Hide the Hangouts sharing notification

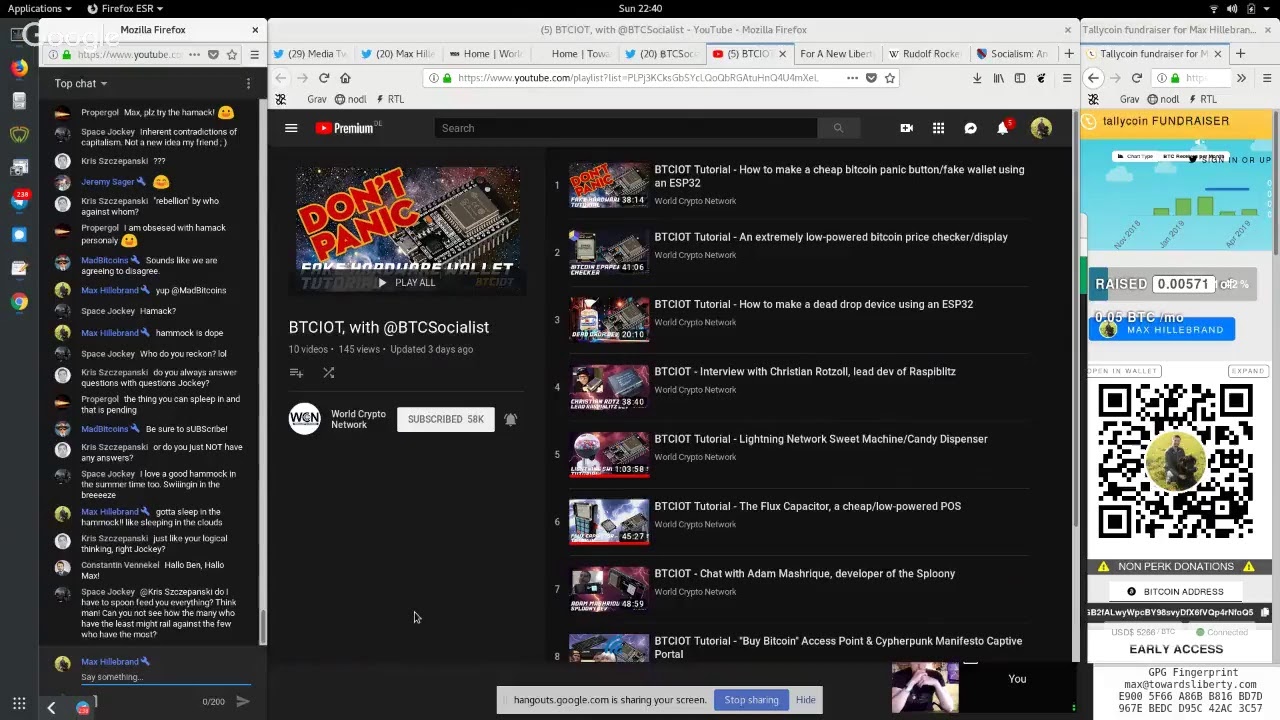805,700
